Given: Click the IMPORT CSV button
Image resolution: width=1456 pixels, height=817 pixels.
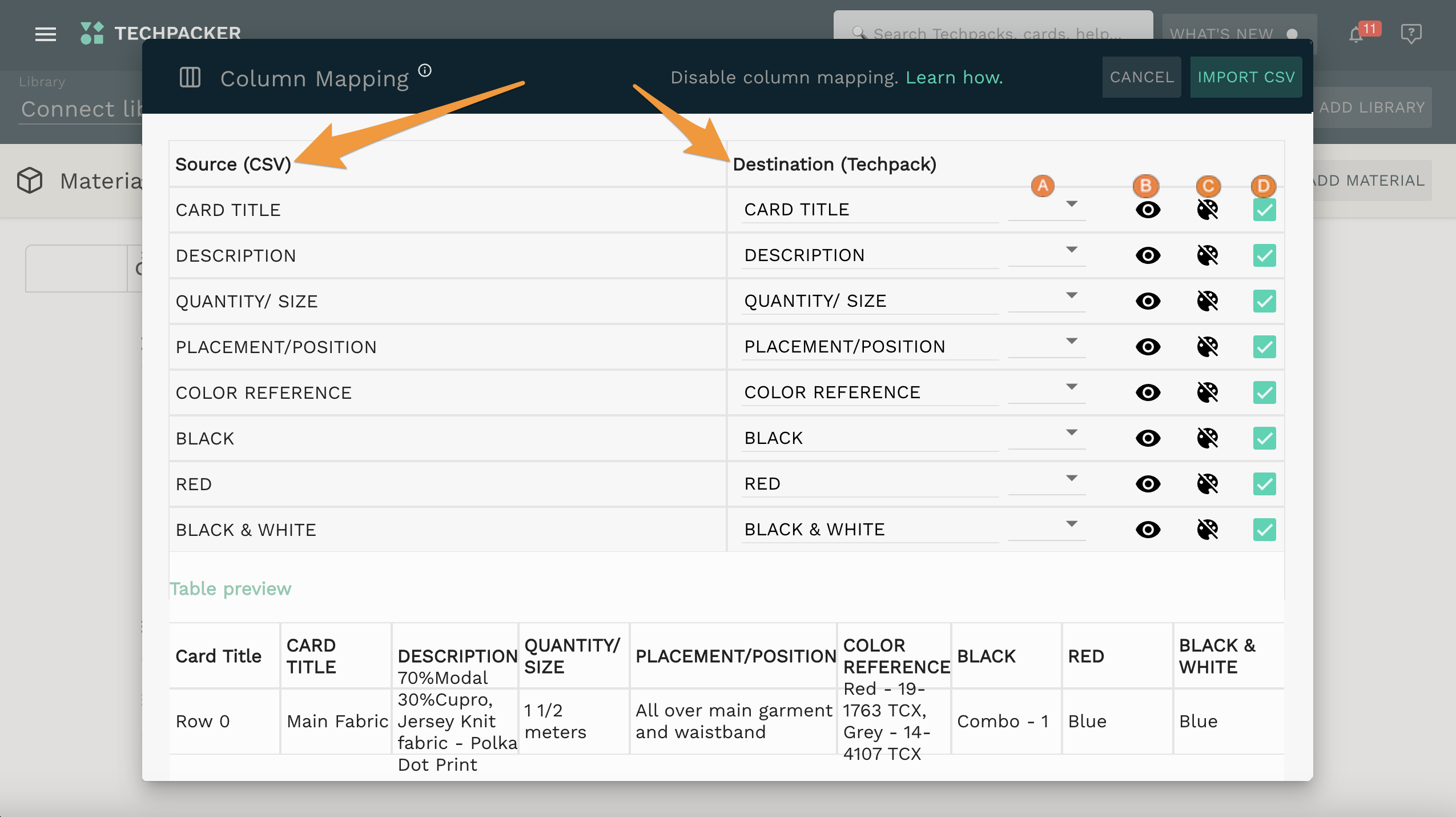Looking at the screenshot, I should (1246, 77).
